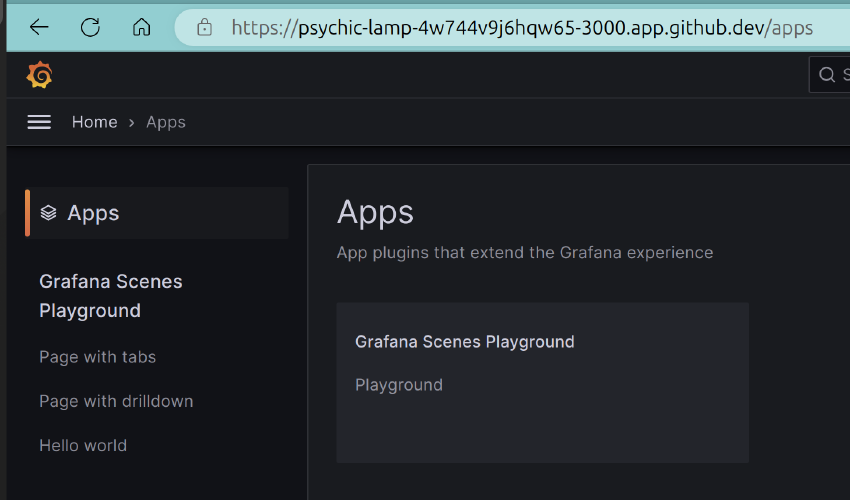Image resolution: width=850 pixels, height=500 pixels.
Task: Click the App plugins description subtitle
Action: click(x=524, y=252)
